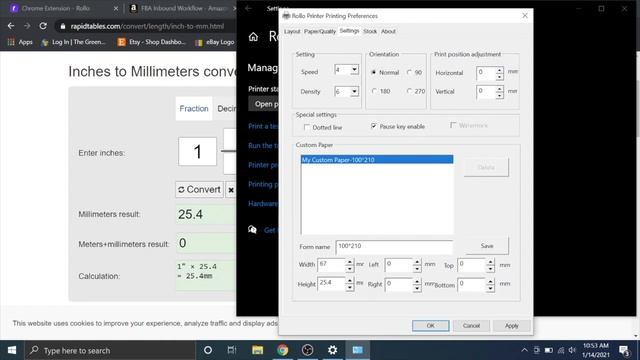Open the Density dropdown

(354, 91)
